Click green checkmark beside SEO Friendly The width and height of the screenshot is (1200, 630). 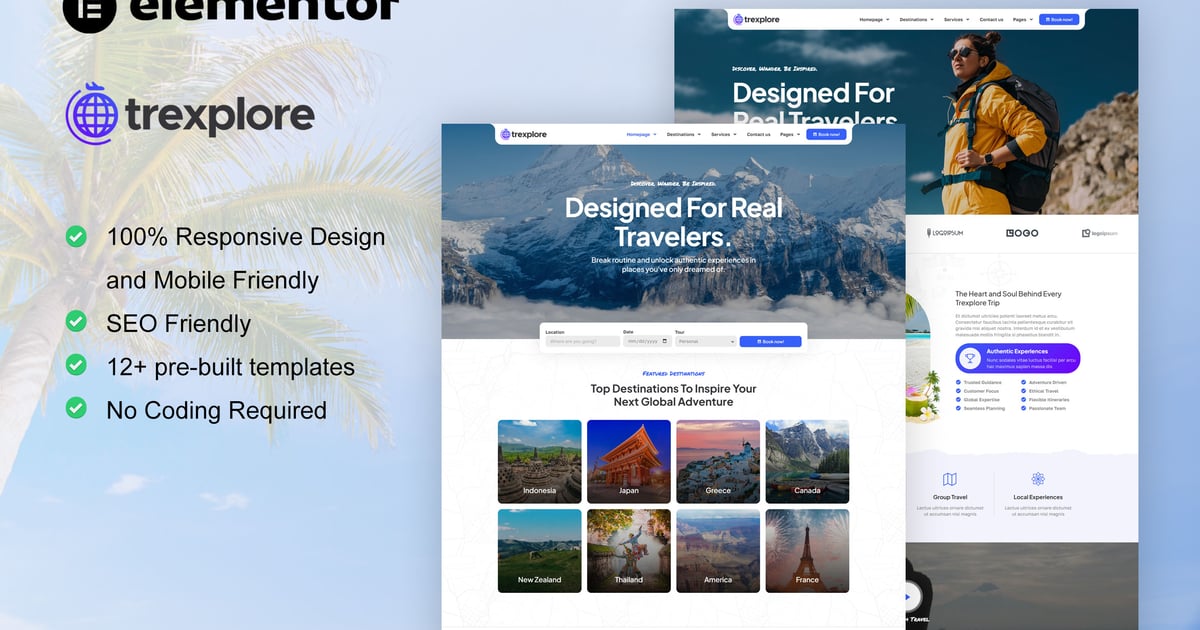click(x=76, y=321)
